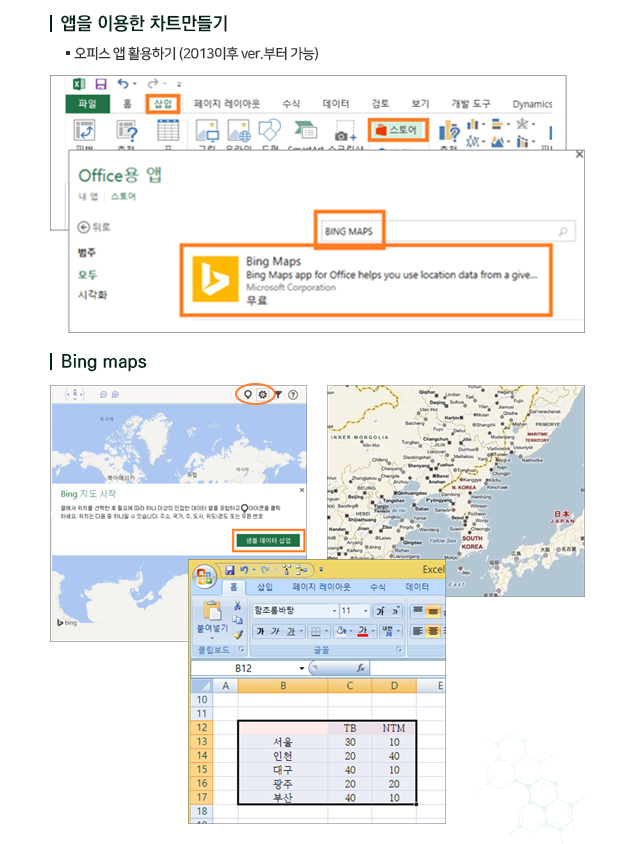Select 삽입 tab in Excel 2007 ribbon
635x844 pixels.
tap(265, 587)
